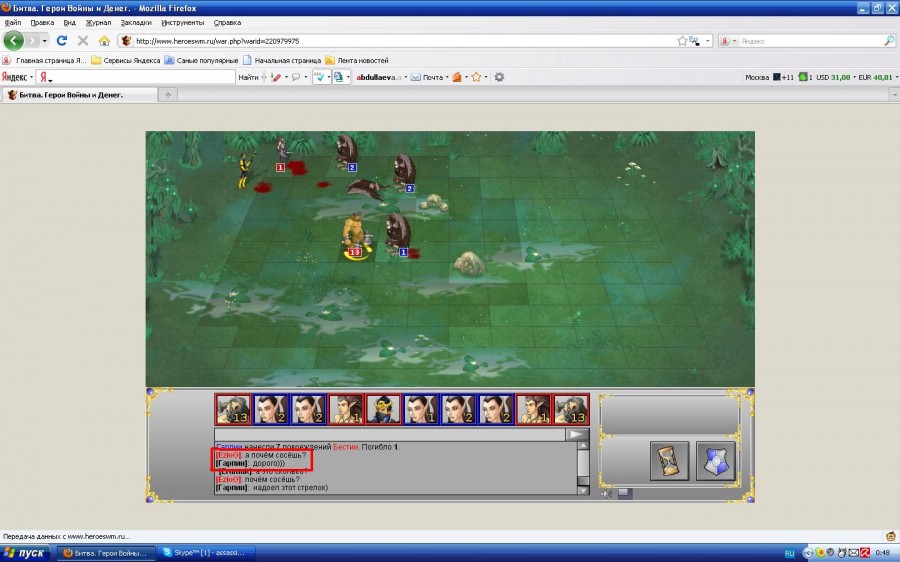Open the Файл menu
The width and height of the screenshot is (900, 562).
coord(13,22)
